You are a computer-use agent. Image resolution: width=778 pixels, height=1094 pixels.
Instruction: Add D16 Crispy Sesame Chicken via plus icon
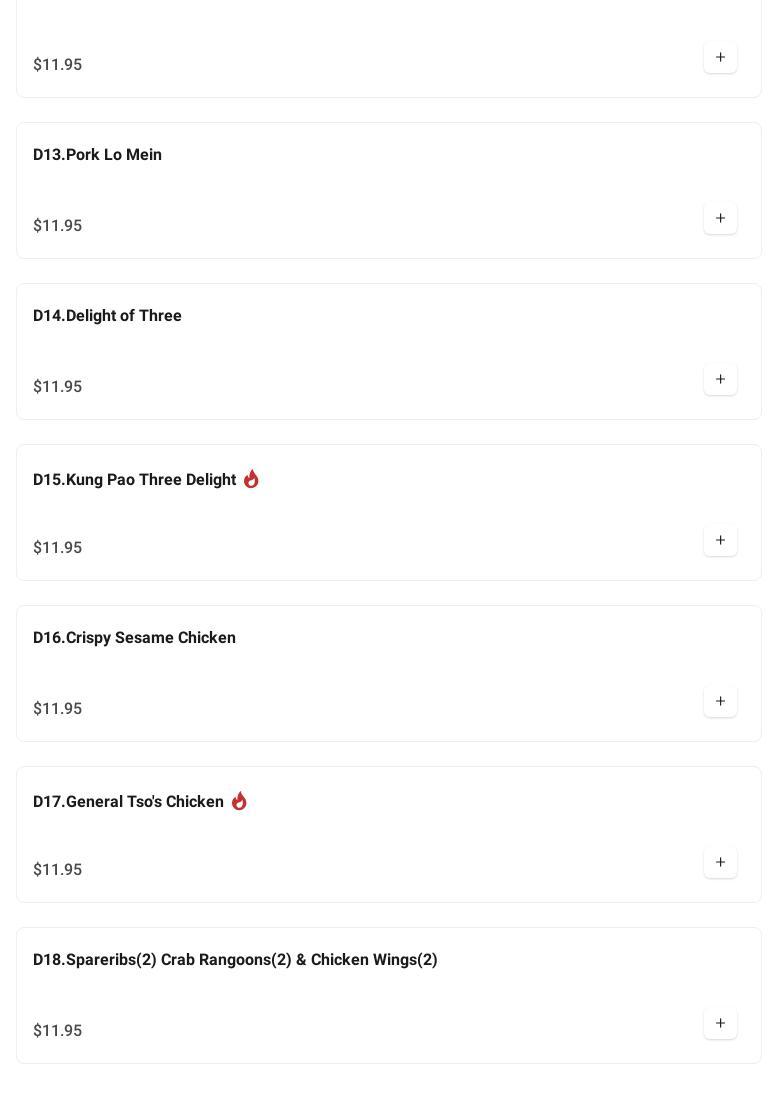(720, 701)
